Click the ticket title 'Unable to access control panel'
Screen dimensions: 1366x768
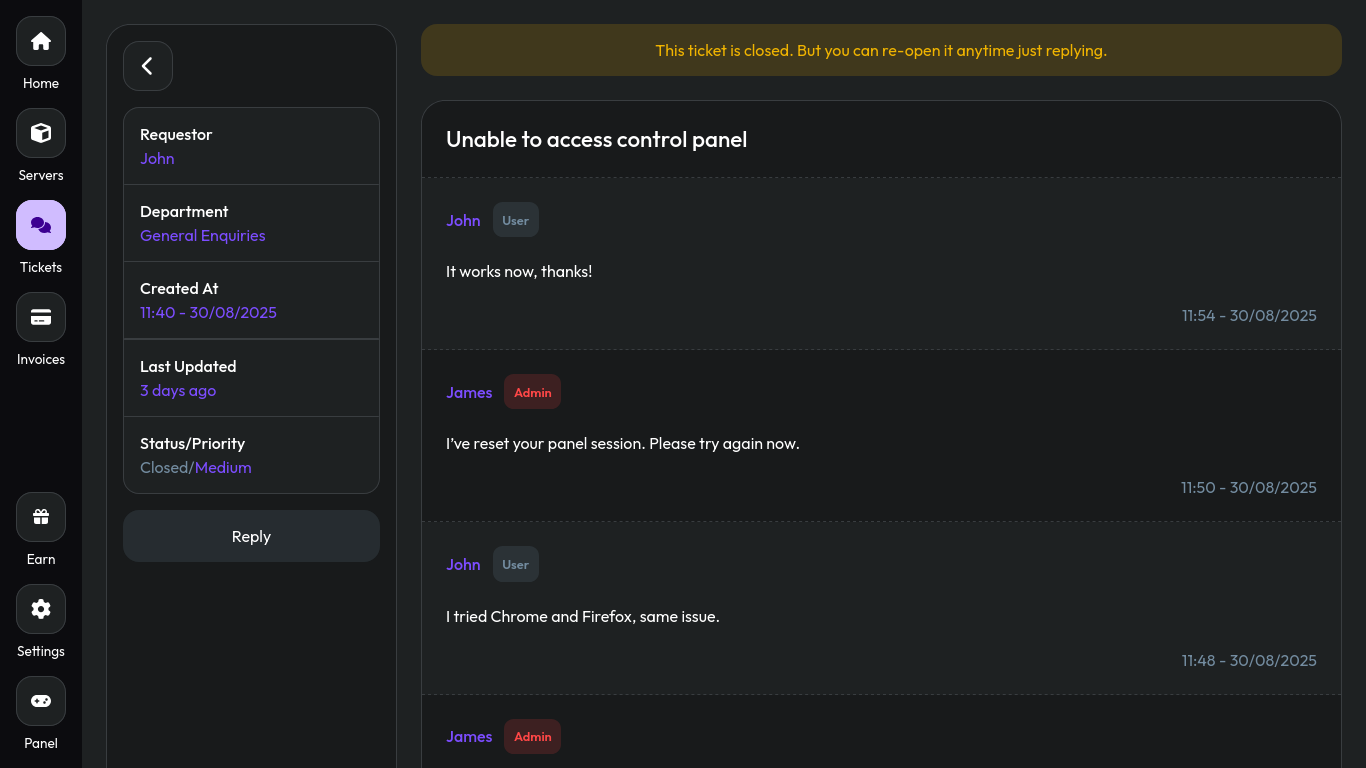coord(596,140)
